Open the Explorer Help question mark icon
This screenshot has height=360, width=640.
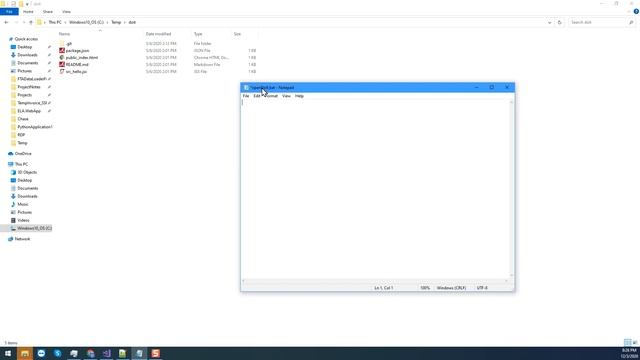(636, 12)
